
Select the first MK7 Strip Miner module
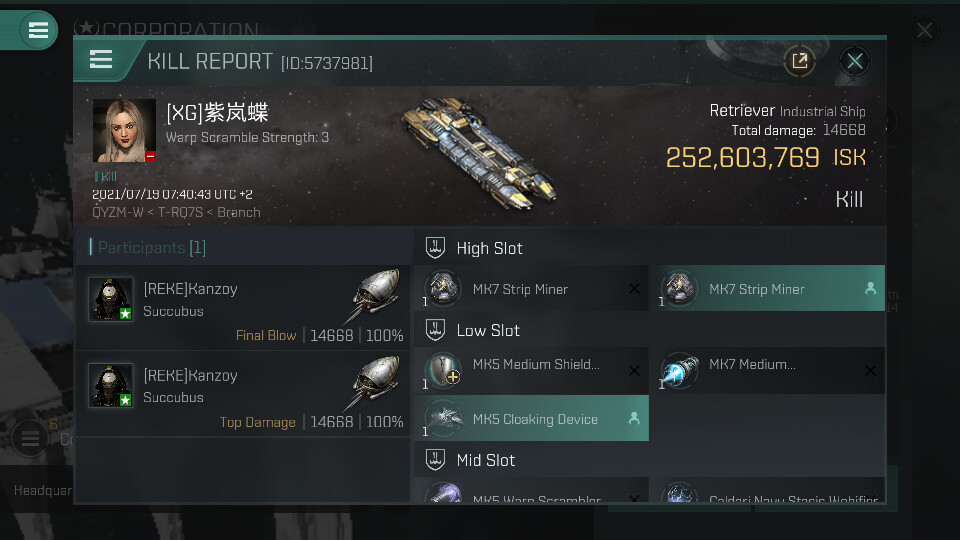(531, 288)
